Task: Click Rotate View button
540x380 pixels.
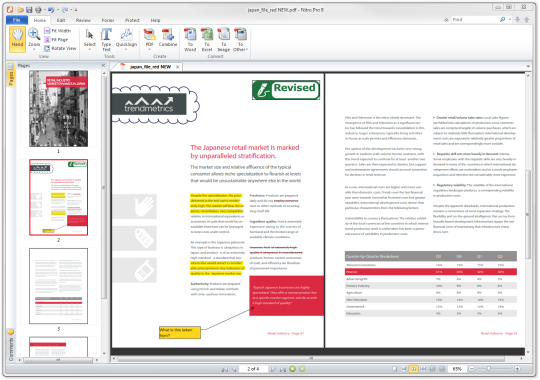Action: pos(60,49)
